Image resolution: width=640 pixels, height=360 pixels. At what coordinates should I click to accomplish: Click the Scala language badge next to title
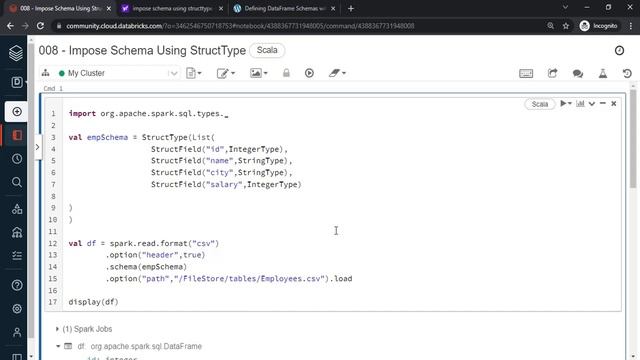tap(267, 50)
